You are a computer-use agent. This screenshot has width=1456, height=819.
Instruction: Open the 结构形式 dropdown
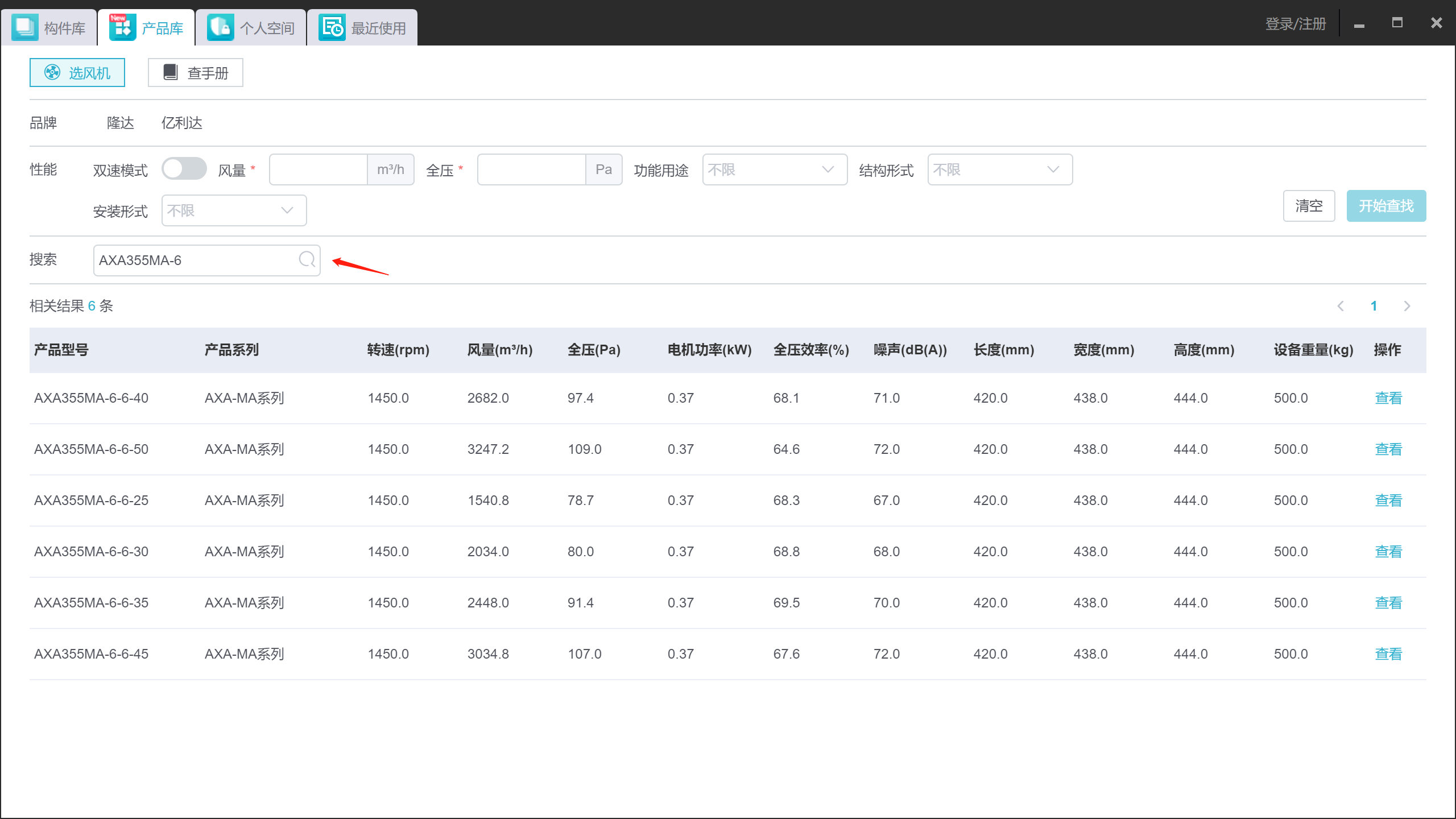[x=1000, y=169]
